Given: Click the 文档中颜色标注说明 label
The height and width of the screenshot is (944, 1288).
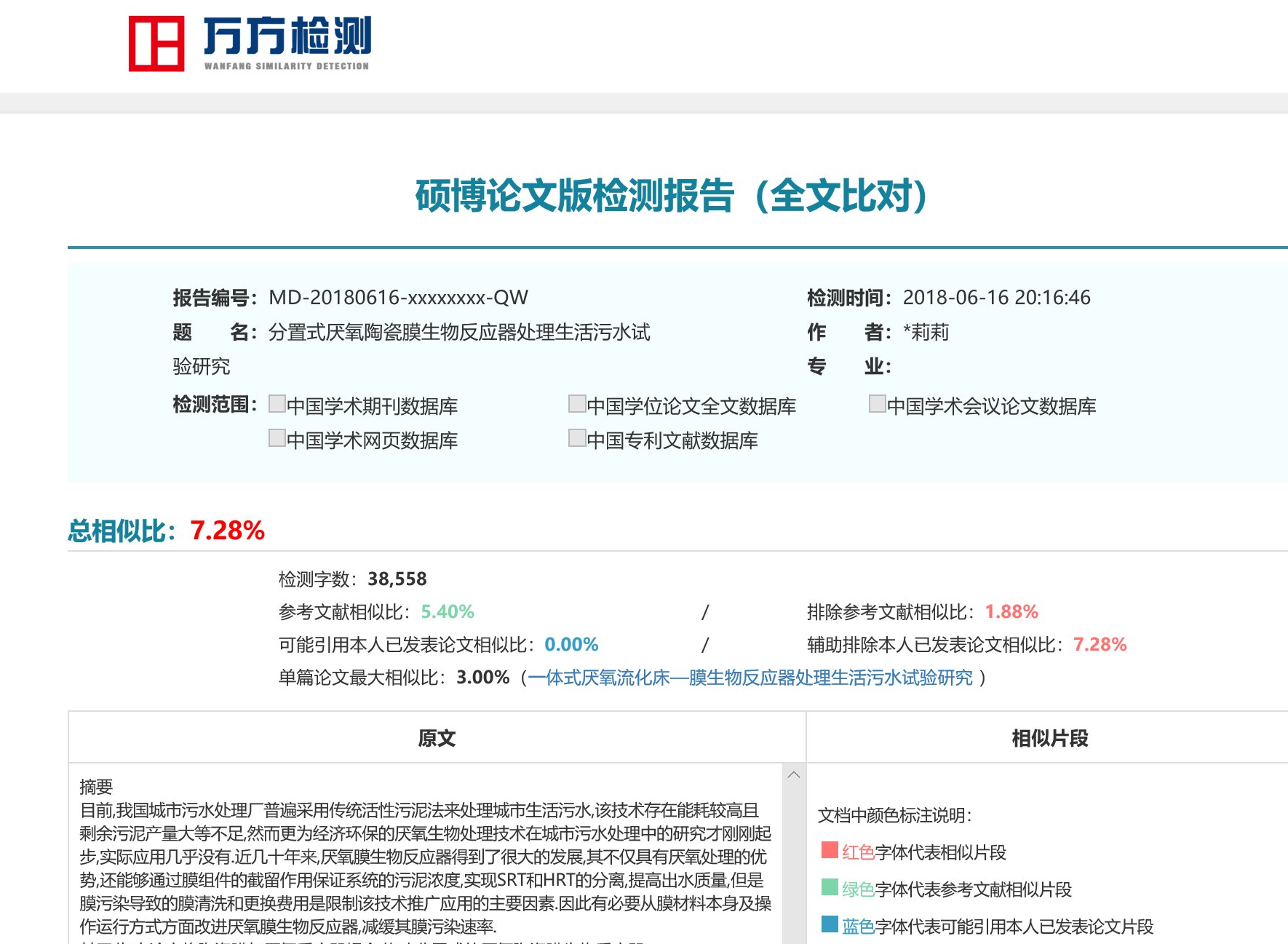Looking at the screenshot, I should click(894, 815).
